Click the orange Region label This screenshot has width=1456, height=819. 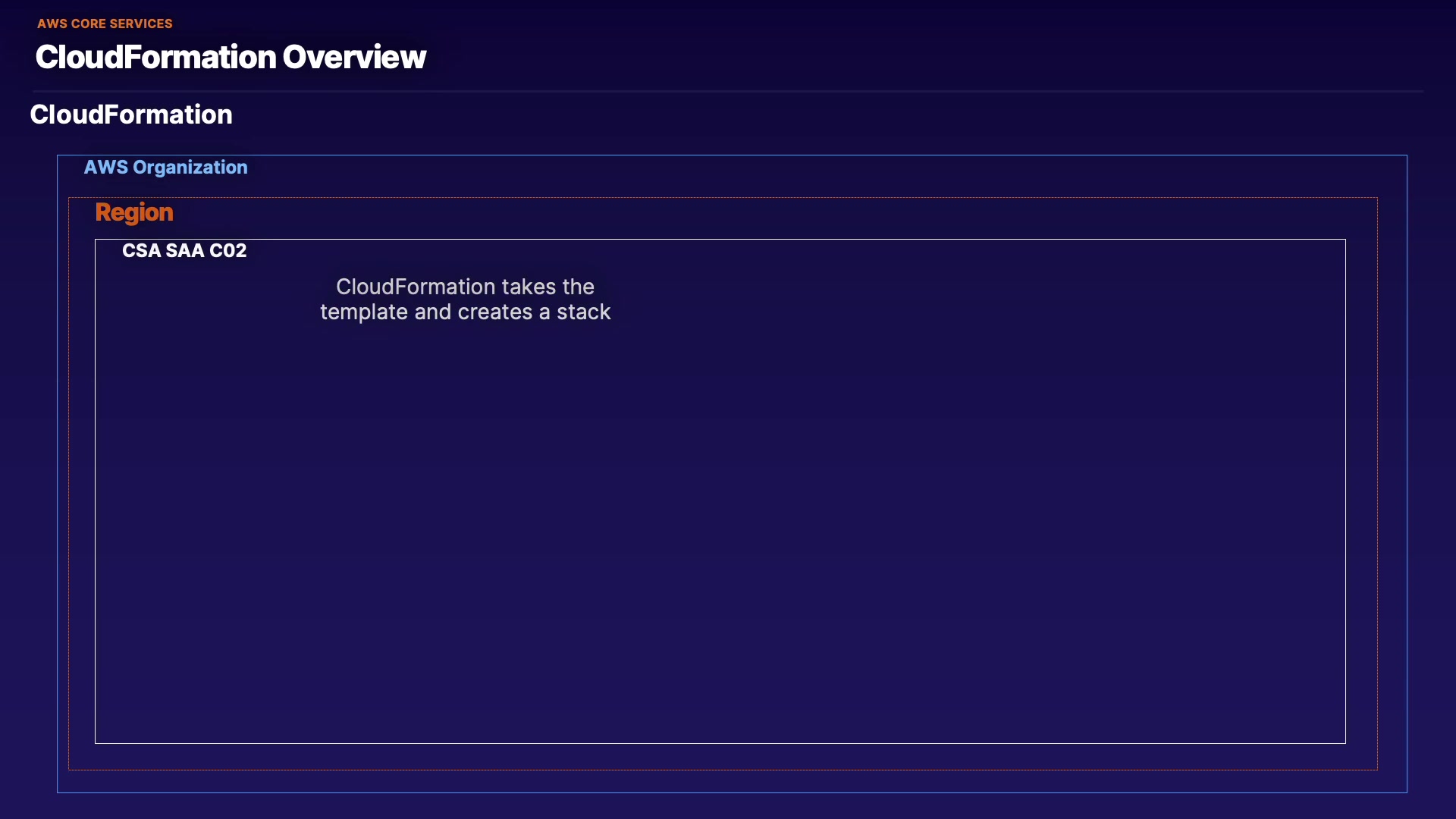pyautogui.click(x=134, y=212)
